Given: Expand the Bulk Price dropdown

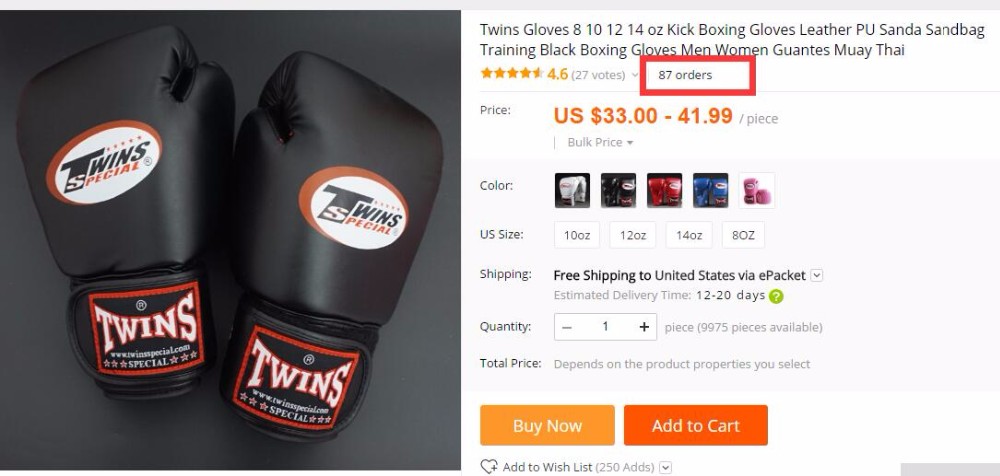Looking at the screenshot, I should tap(599, 142).
